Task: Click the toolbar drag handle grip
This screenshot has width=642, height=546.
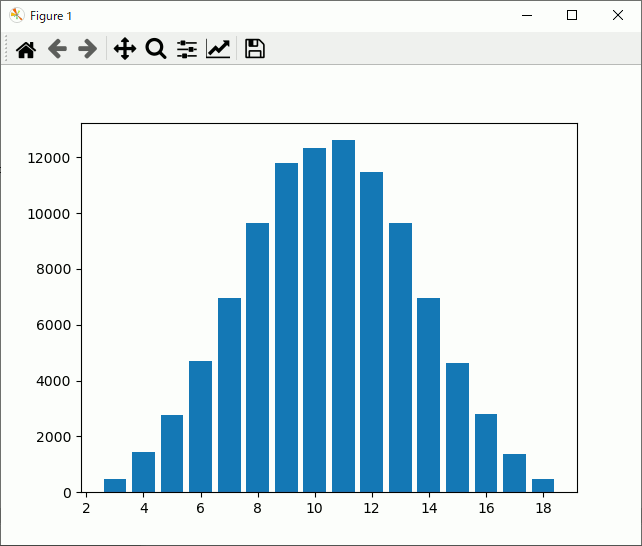Action: point(6,48)
